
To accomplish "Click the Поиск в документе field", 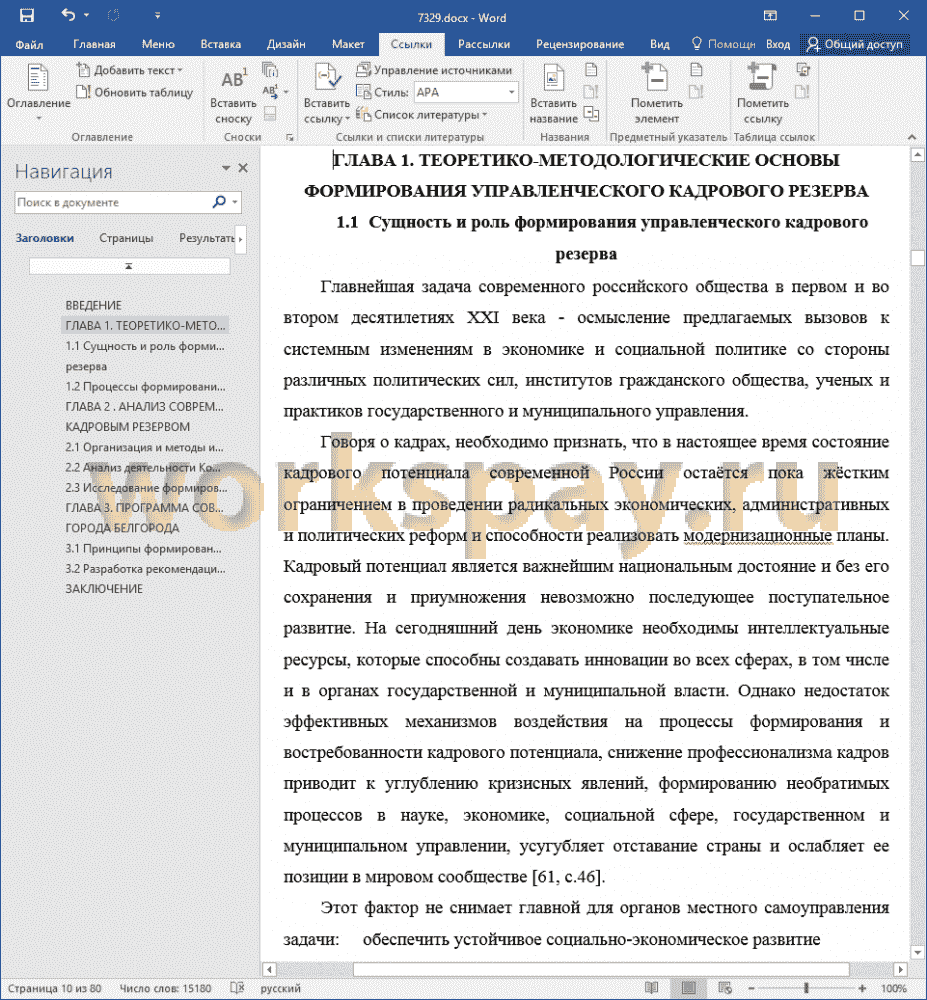I will coord(112,202).
